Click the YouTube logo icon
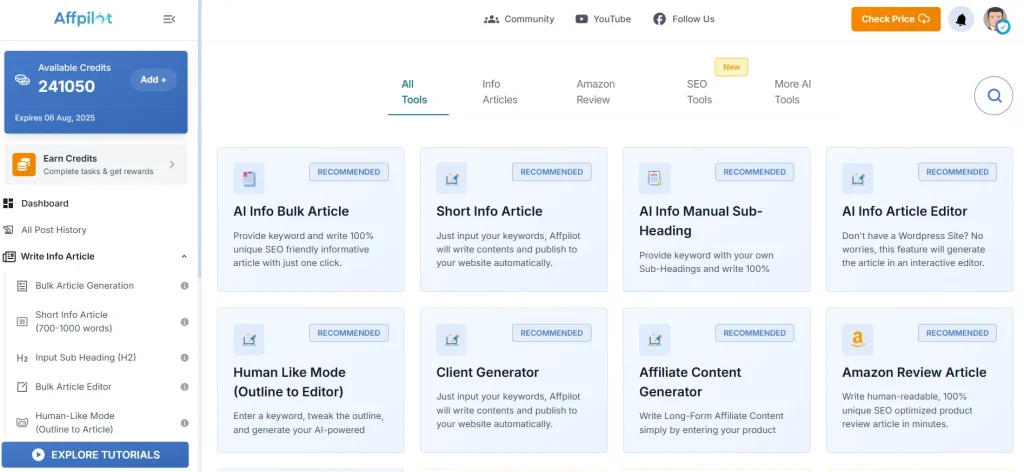This screenshot has width=1024, height=472. click(x=581, y=19)
